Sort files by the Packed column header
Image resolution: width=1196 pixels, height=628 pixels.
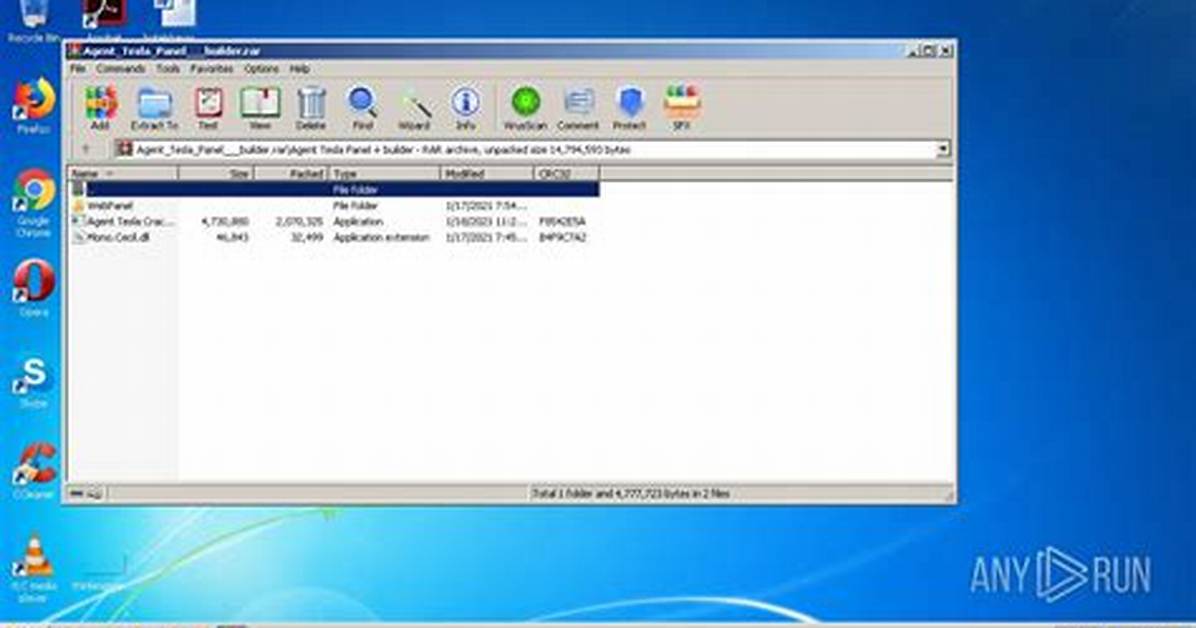tap(291, 173)
